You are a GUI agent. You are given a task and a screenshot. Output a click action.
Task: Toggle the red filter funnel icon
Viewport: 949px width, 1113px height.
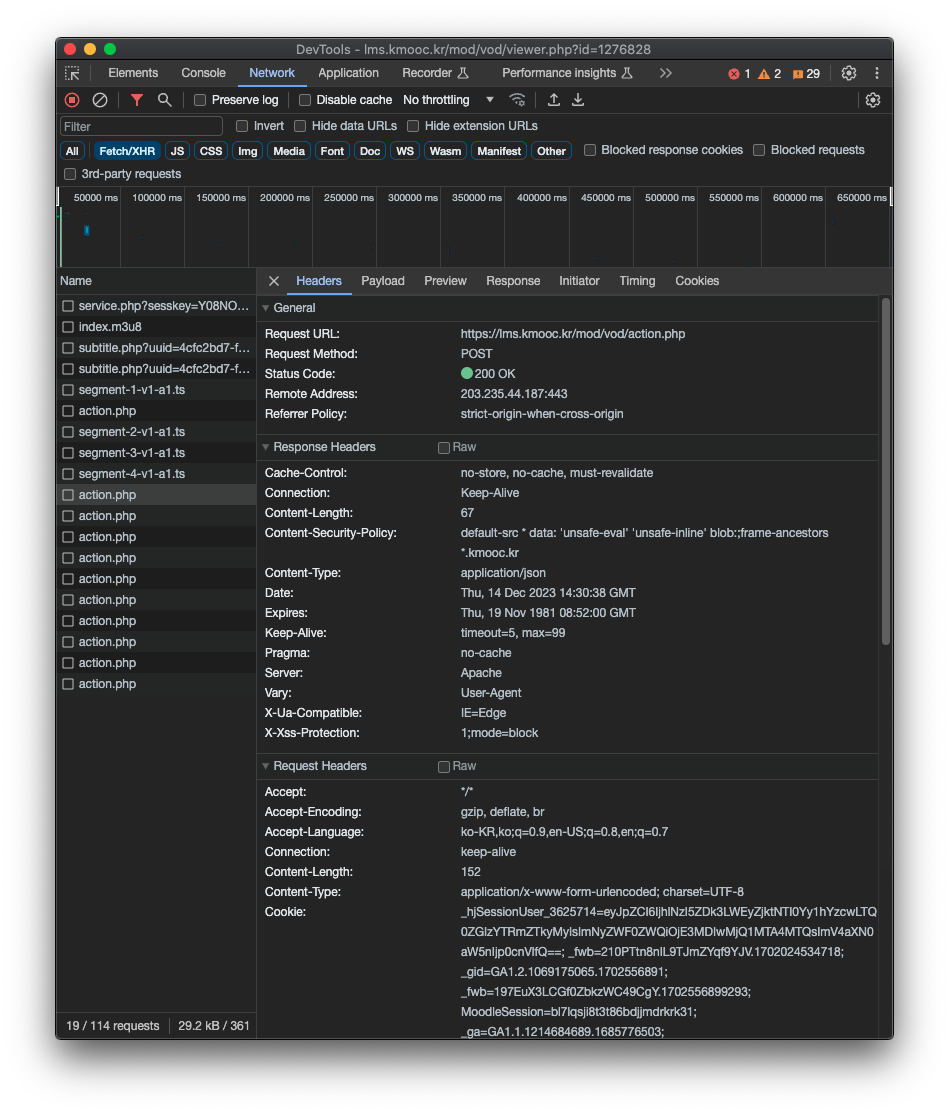point(137,100)
